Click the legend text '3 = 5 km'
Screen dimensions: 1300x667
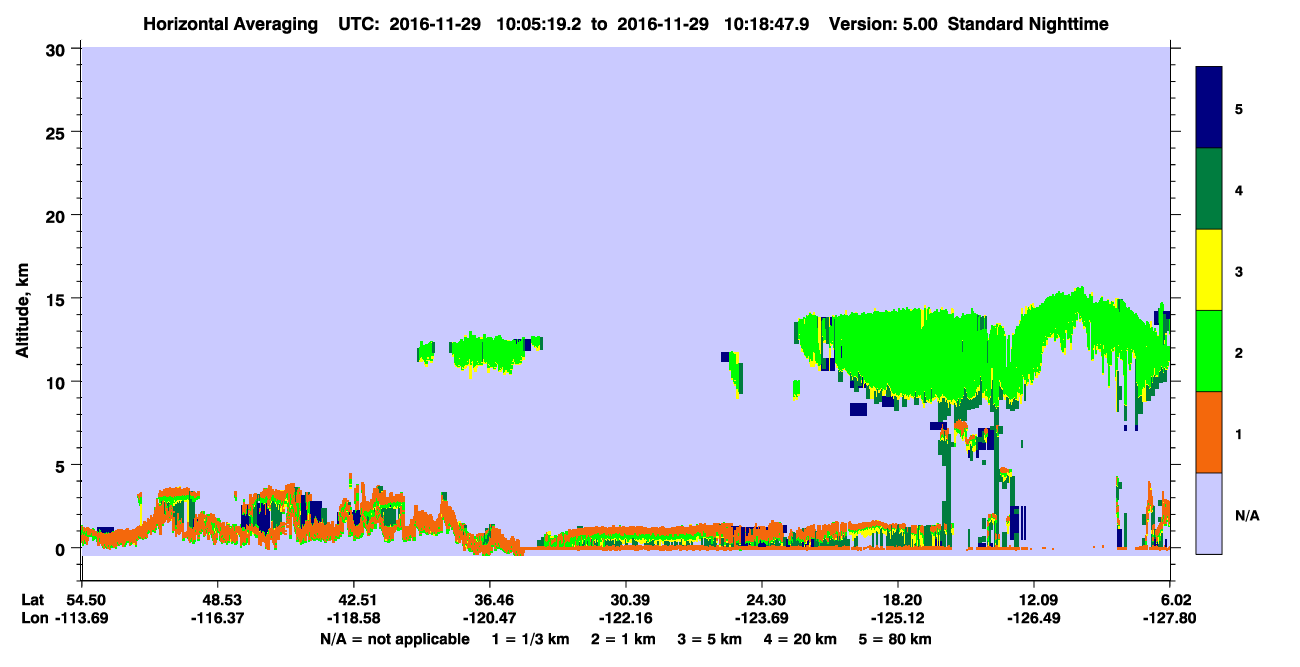(710, 639)
